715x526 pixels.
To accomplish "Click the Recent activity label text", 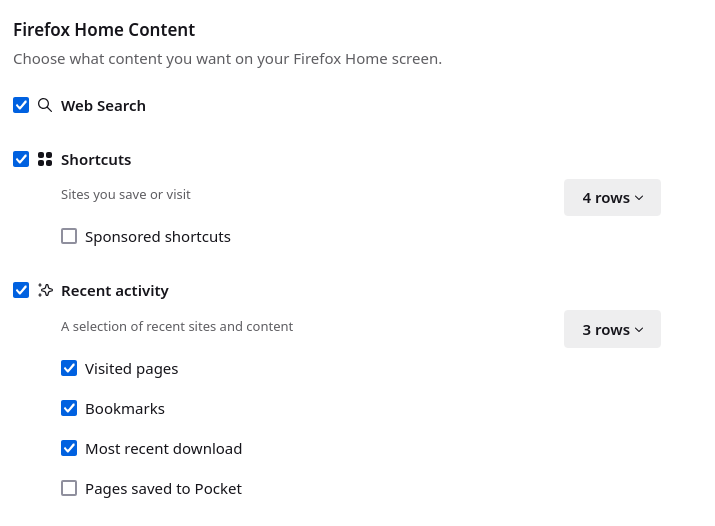I will [x=115, y=291].
